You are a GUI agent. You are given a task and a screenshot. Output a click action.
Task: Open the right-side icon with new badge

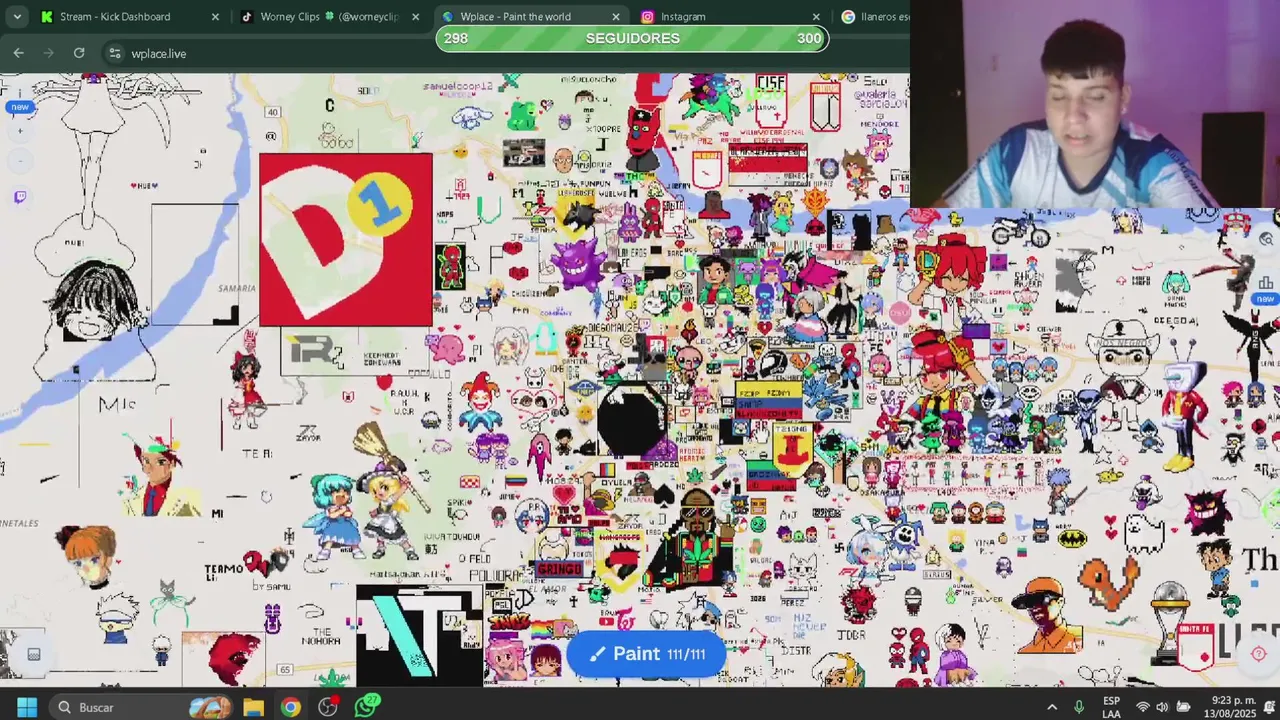click(x=1266, y=284)
